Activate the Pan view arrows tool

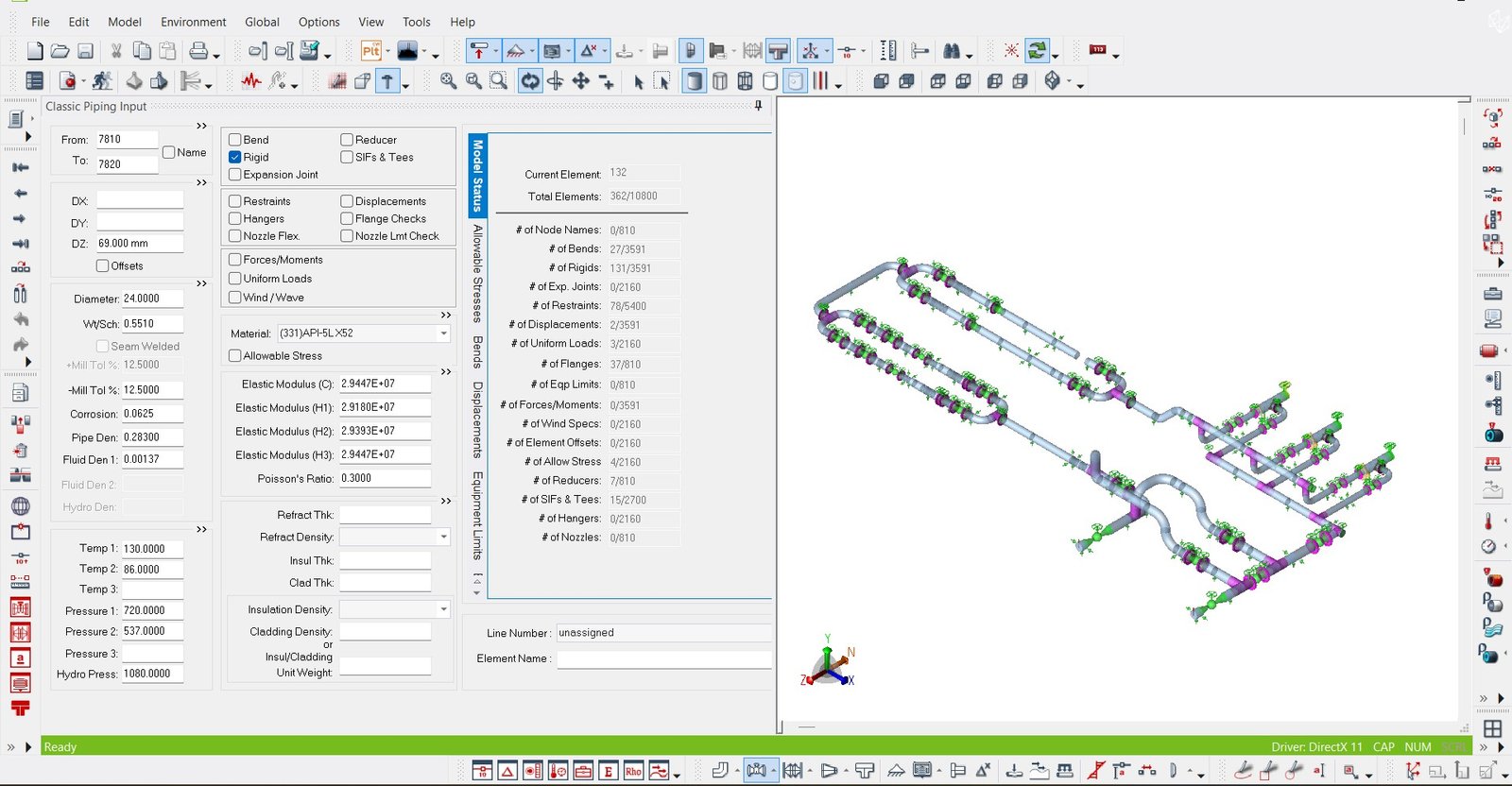coord(580,81)
